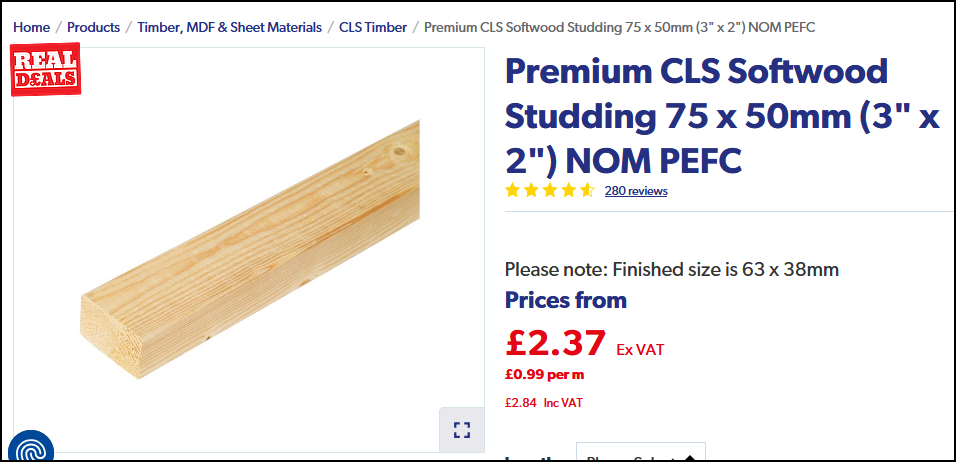The height and width of the screenshot is (462, 956).
Task: Navigate to Timber, MDF & Sheet Materials
Action: pos(230,27)
